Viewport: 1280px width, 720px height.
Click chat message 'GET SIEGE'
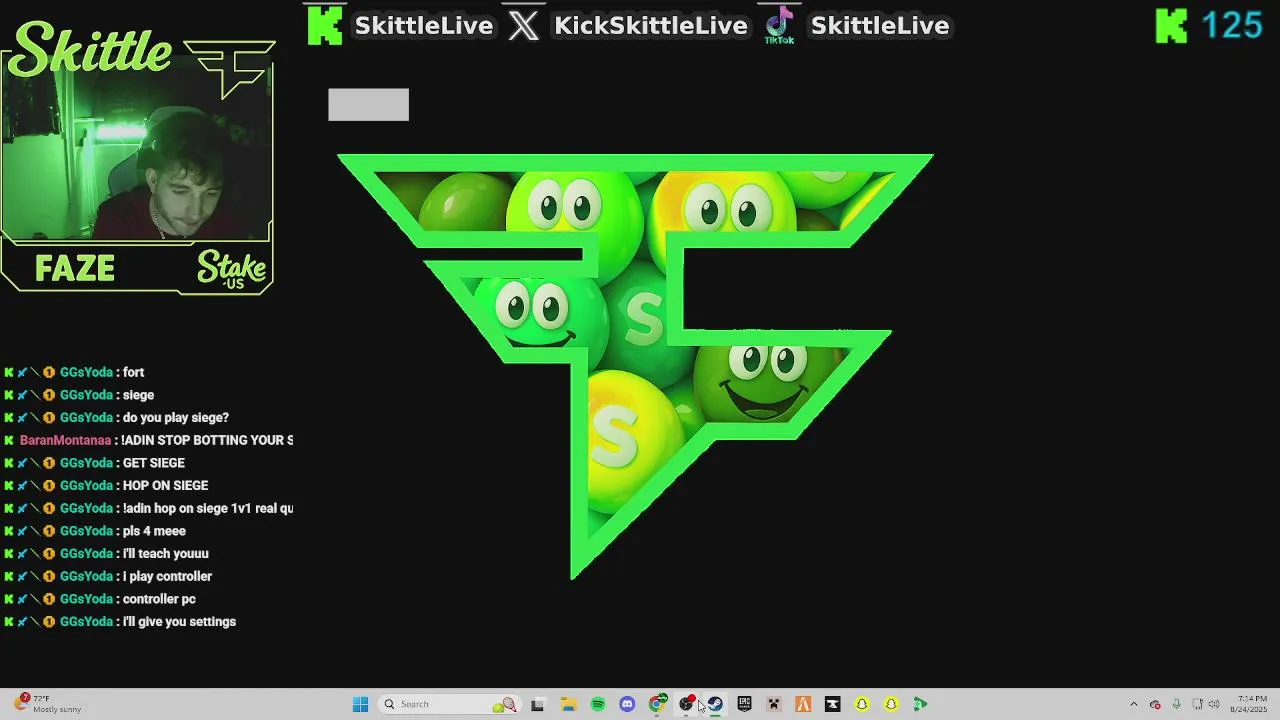[x=154, y=463]
